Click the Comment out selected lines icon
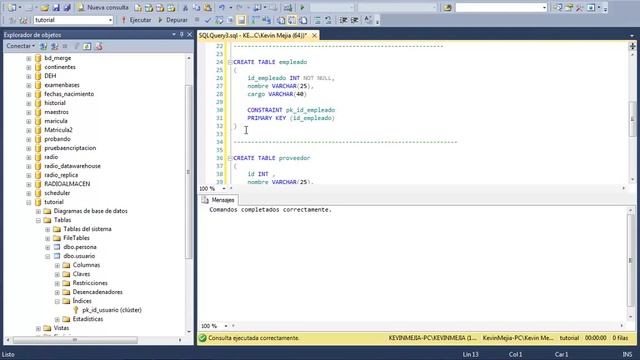This screenshot has width=640, height=360. pos(318,20)
